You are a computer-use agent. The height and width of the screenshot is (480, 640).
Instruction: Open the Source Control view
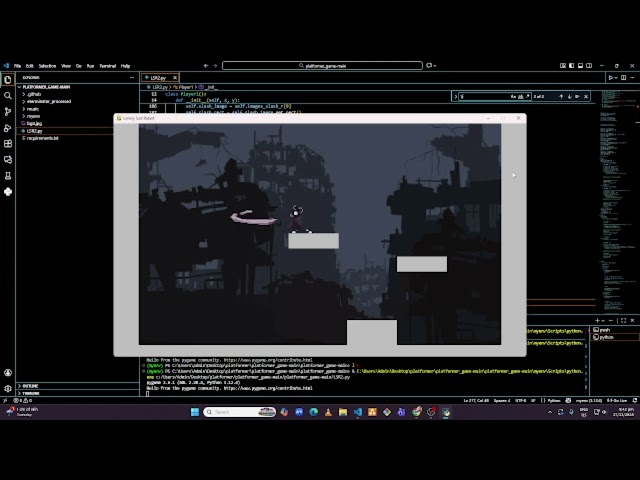tap(8, 111)
